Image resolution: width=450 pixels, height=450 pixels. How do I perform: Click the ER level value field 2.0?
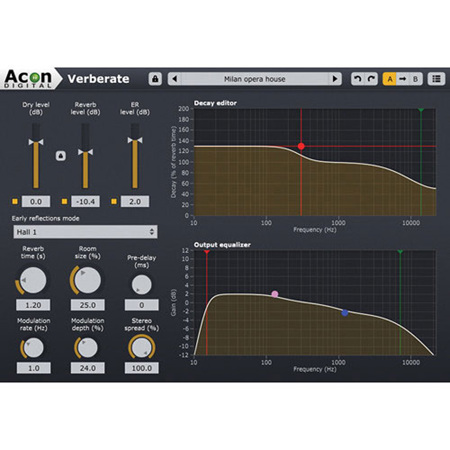135,201
